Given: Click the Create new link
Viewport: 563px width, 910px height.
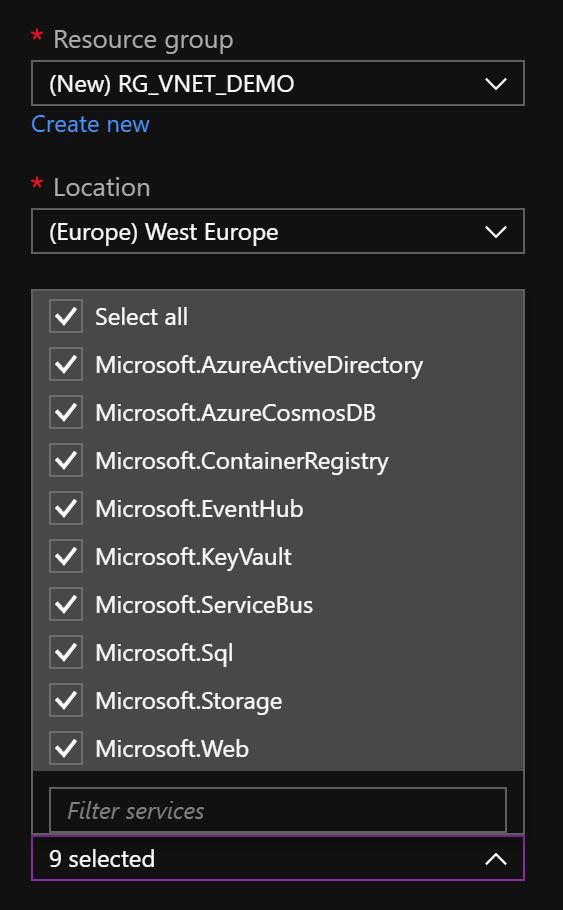Looking at the screenshot, I should pyautogui.click(x=91, y=124).
